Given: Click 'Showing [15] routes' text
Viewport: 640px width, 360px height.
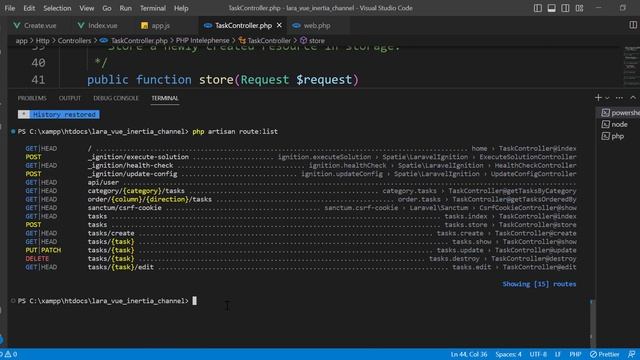Looking at the screenshot, I should pos(539,284).
